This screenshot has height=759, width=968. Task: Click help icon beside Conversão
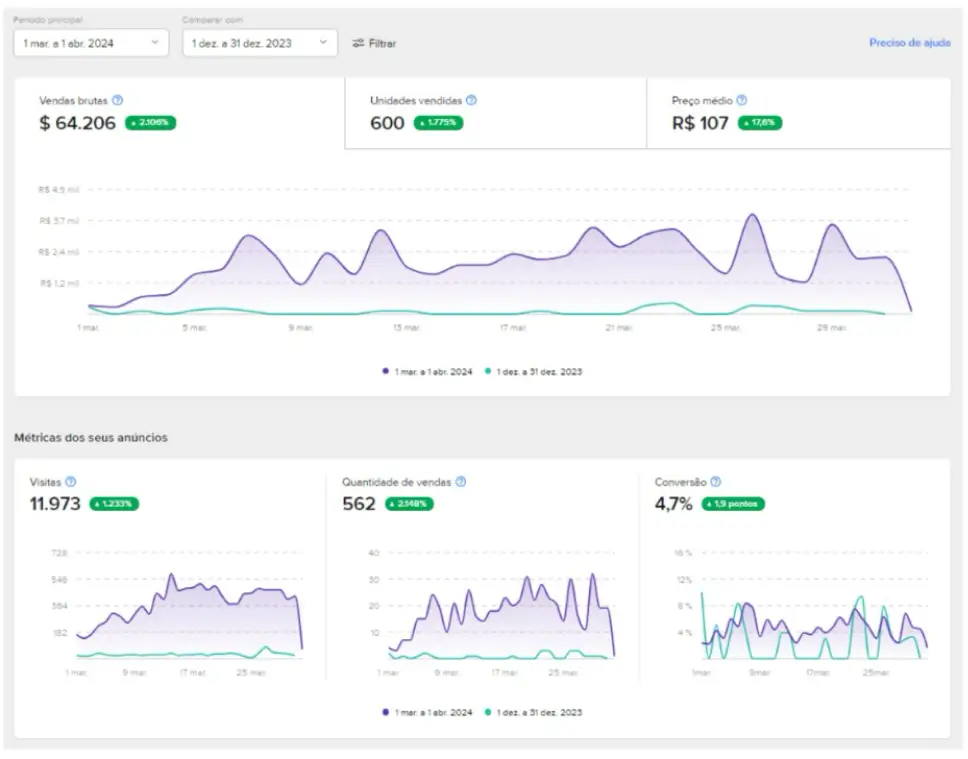point(716,482)
